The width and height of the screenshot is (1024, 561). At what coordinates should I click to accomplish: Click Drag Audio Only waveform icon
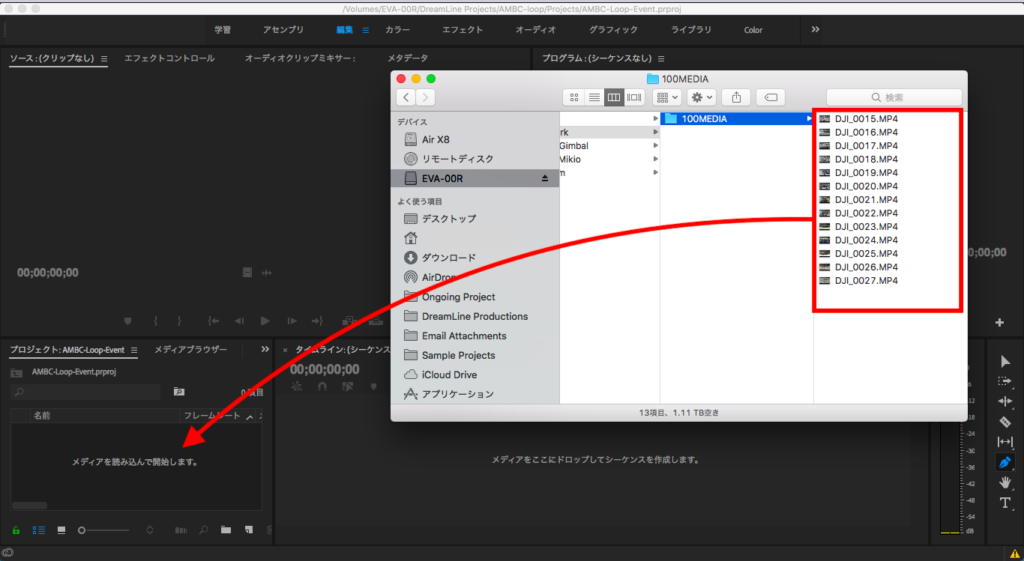click(x=266, y=272)
